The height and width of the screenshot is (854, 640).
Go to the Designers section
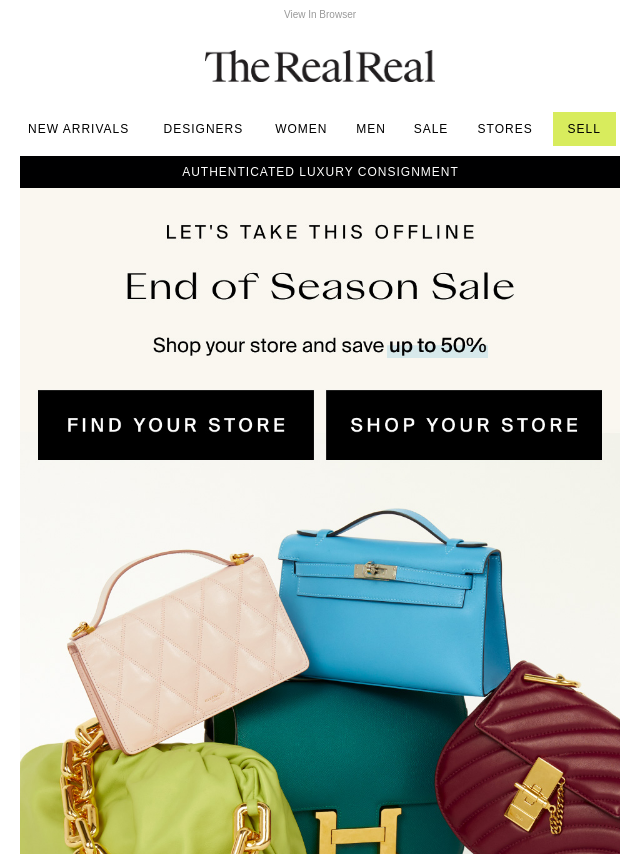pyautogui.click(x=203, y=129)
